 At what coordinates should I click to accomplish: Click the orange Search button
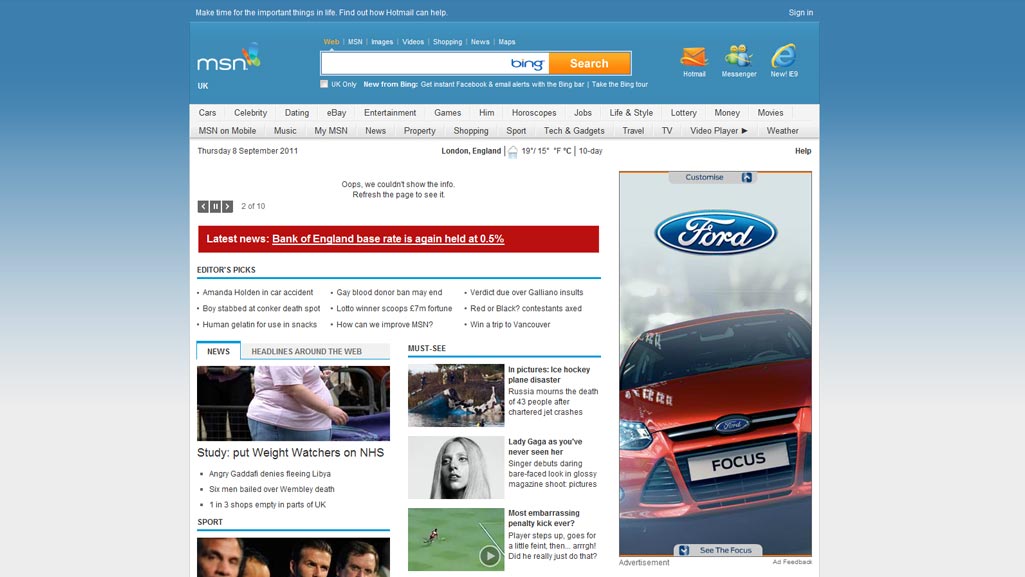[x=589, y=63]
